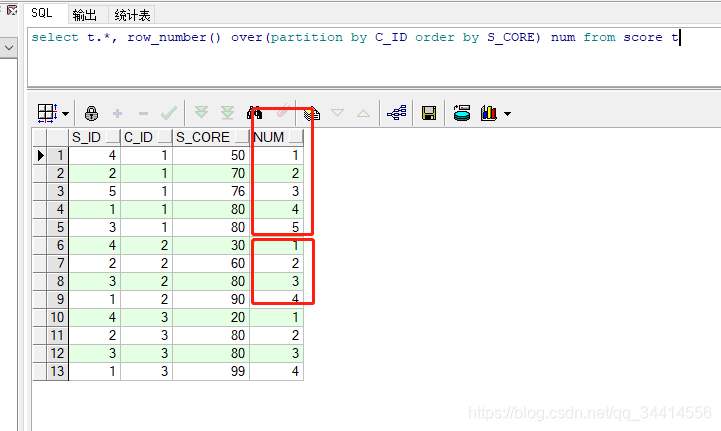Click the red X icon at top-left
This screenshot has height=431, width=721.
tap(12, 10)
